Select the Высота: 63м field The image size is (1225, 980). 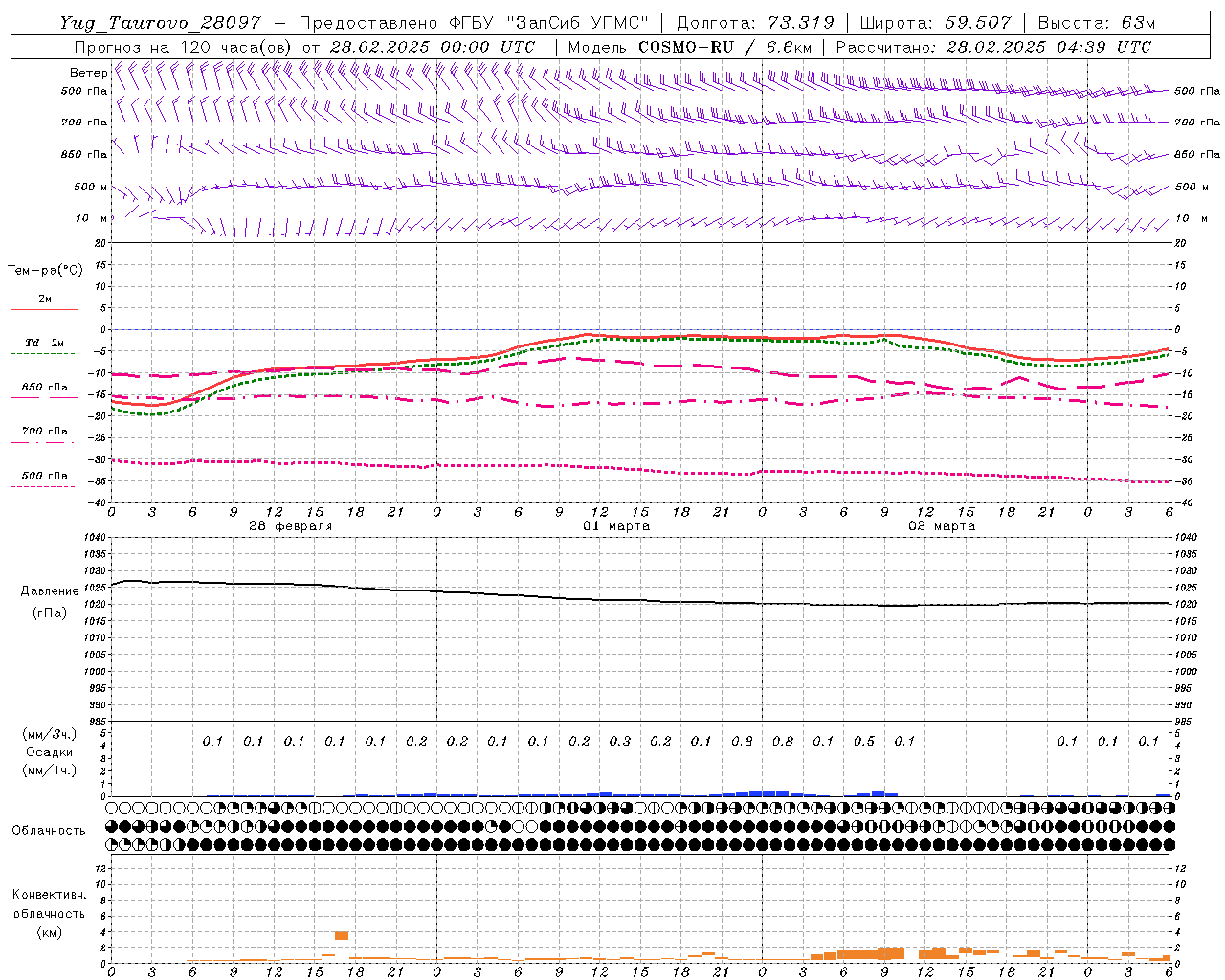point(1096,23)
